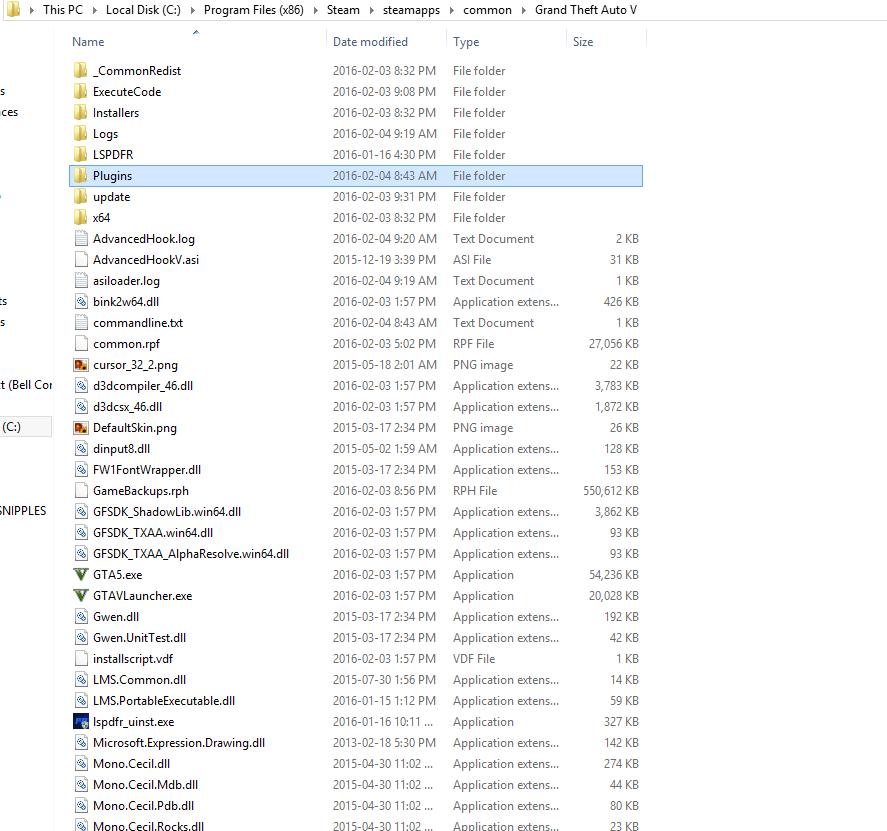Click the commandline.txt file icon
The image size is (887, 831).
81,322
